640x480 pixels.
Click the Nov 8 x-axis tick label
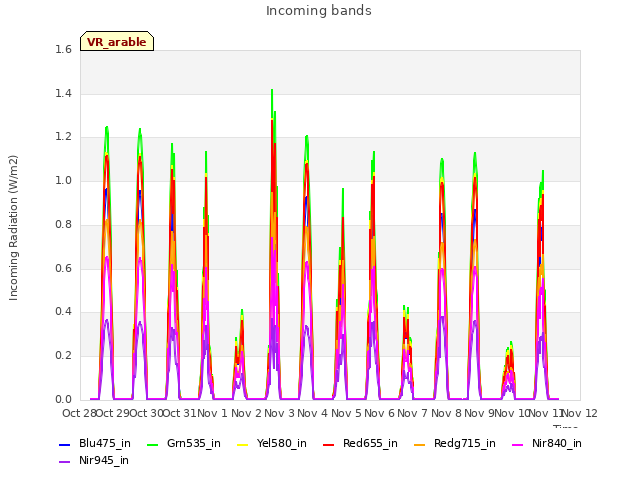coord(446,413)
